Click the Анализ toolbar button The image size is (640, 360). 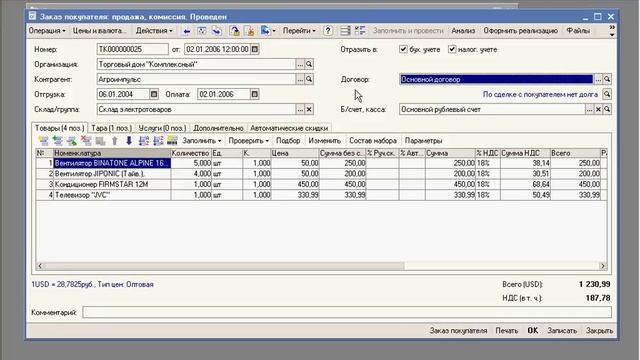(463, 31)
